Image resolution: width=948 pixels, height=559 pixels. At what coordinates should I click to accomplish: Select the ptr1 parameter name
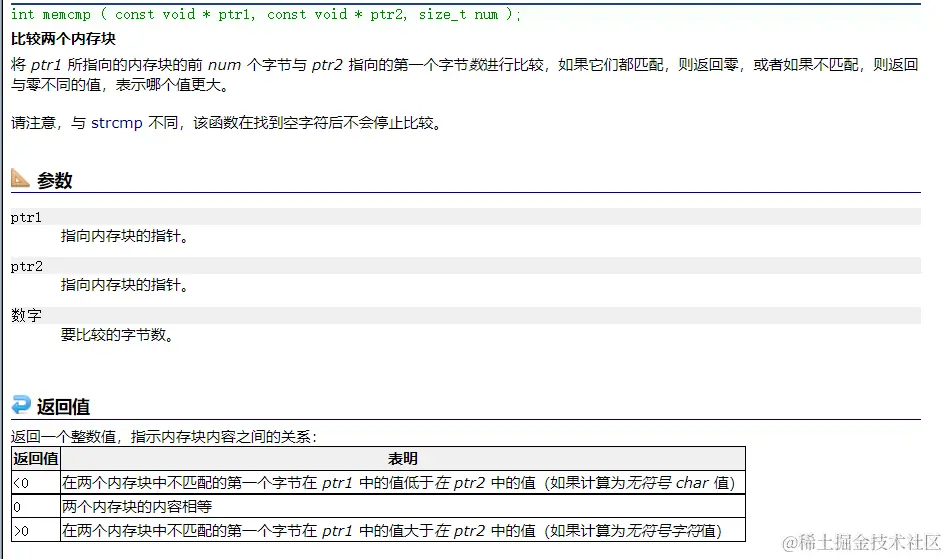click(x=27, y=218)
